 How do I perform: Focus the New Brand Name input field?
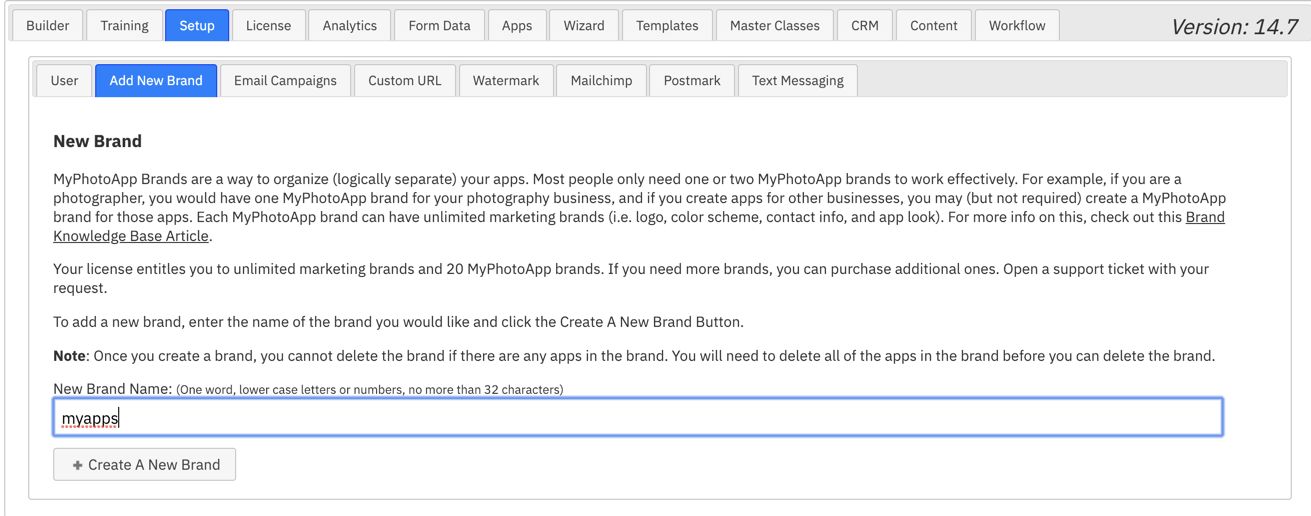click(x=637, y=418)
